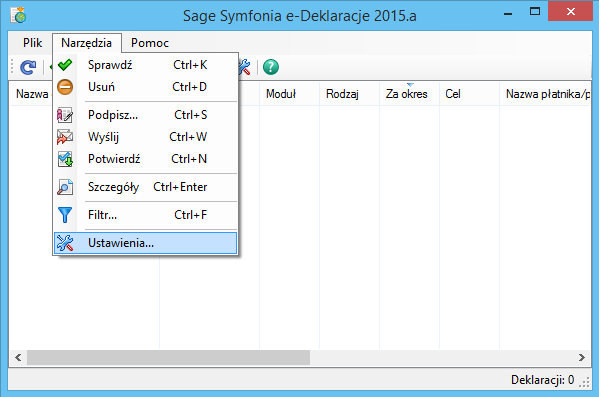This screenshot has height=397, width=599.
Task: Click the green checkmark icon beside Sprawdź
Action: 65,65
